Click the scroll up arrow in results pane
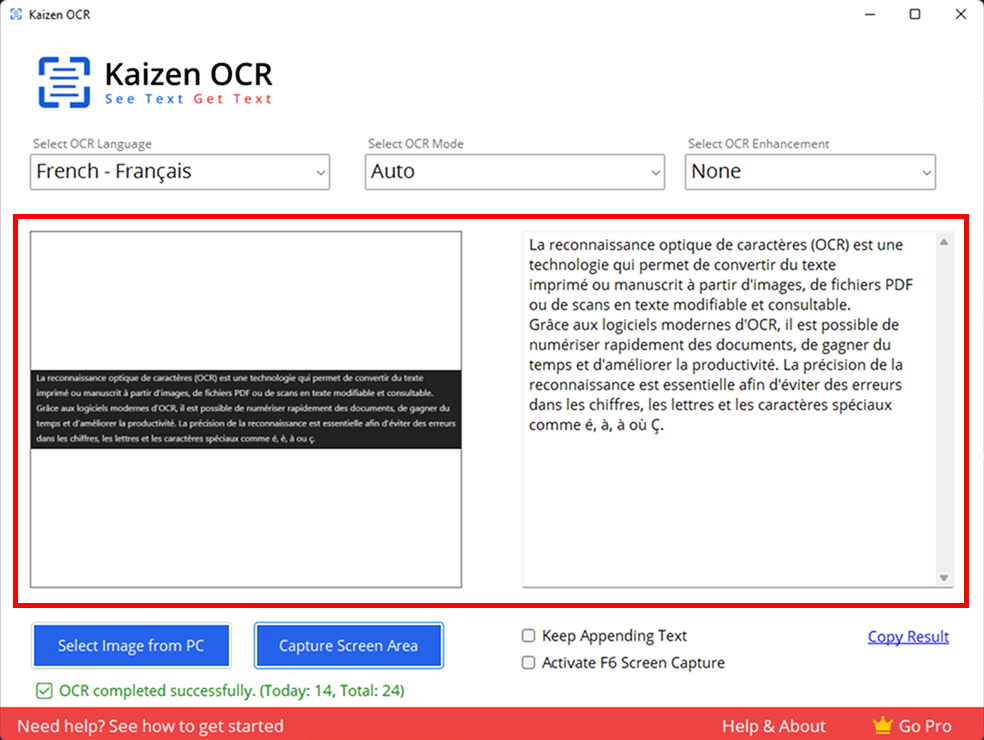Viewport: 984px width, 740px height. point(943,242)
